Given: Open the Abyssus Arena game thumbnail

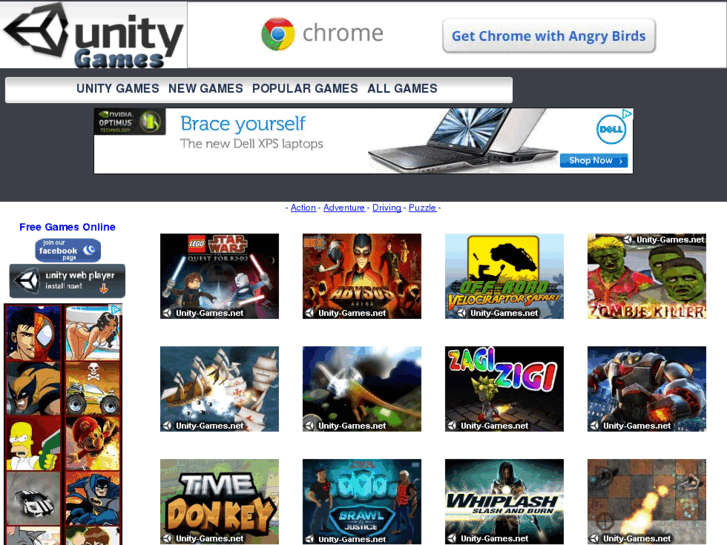Looking at the screenshot, I should [x=362, y=276].
